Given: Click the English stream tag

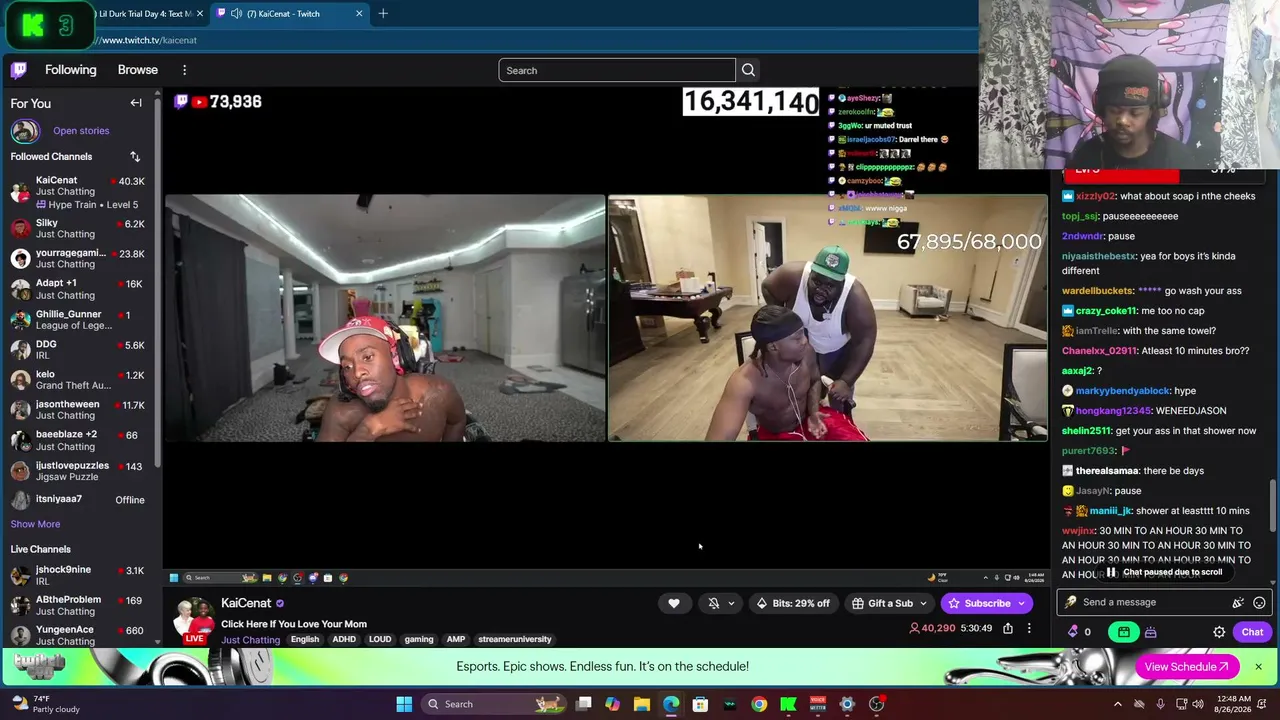Looking at the screenshot, I should tap(305, 640).
